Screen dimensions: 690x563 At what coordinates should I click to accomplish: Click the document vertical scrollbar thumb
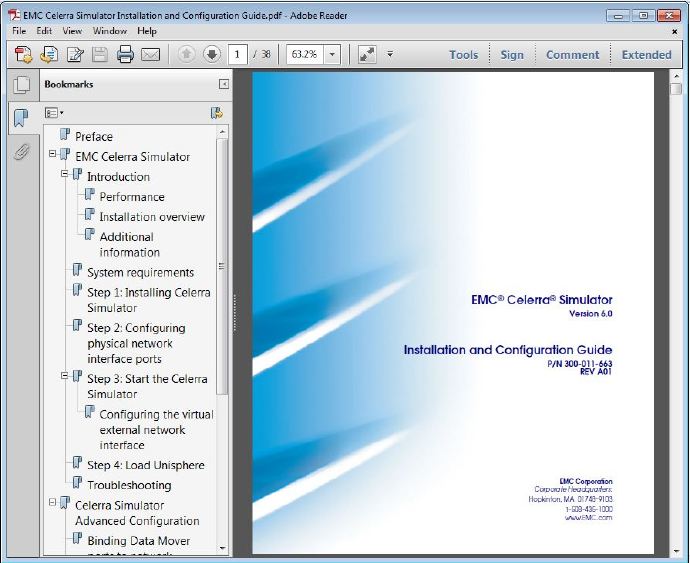676,89
